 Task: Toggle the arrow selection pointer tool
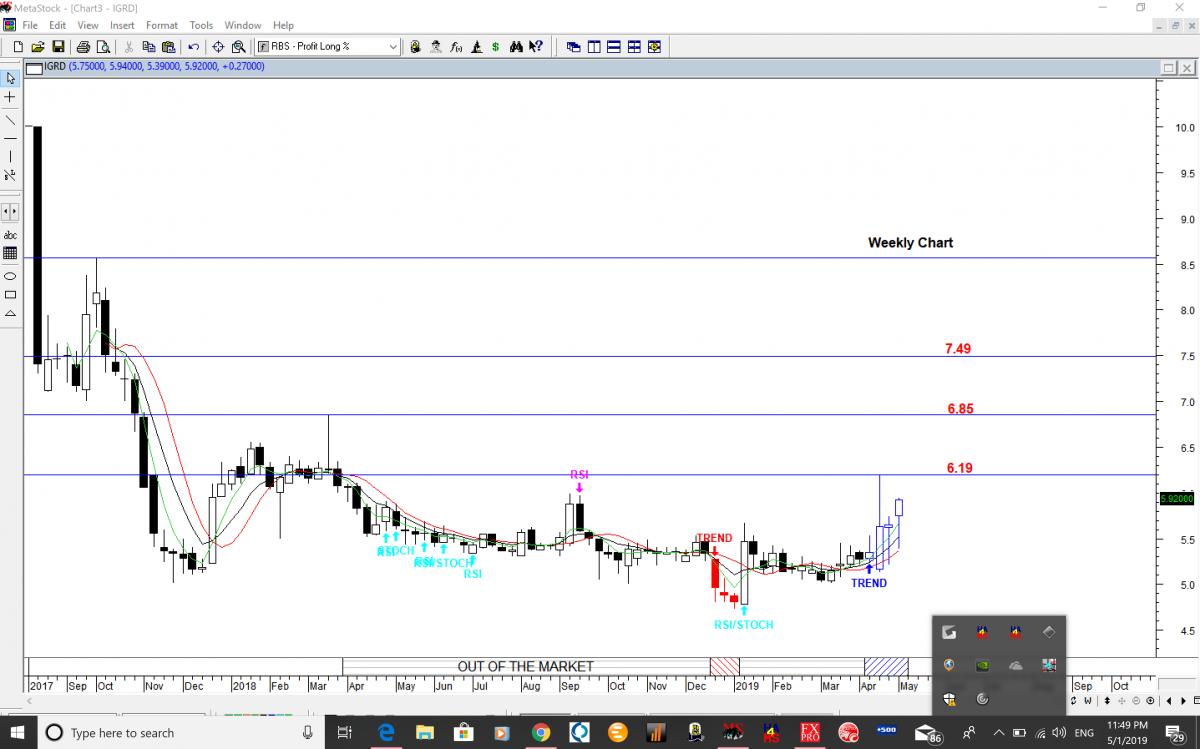coord(10,78)
